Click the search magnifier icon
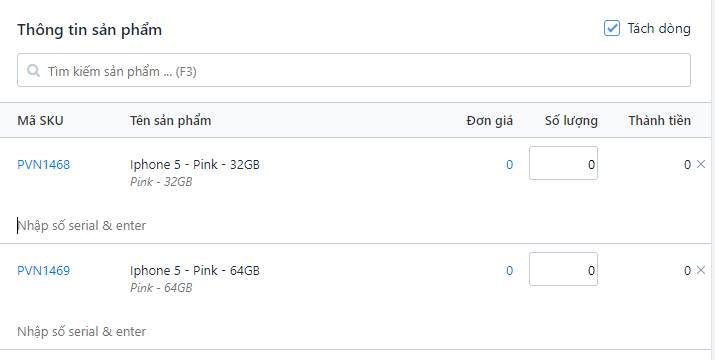Screen dimensions: 715x360 [x=33, y=70]
